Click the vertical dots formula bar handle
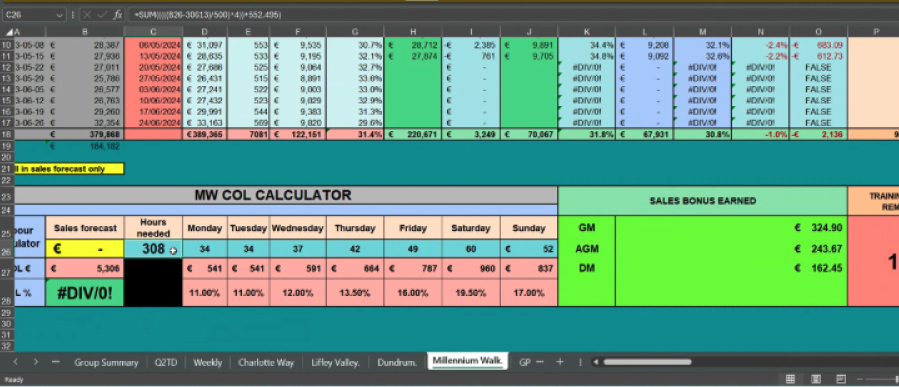 (x=73, y=15)
